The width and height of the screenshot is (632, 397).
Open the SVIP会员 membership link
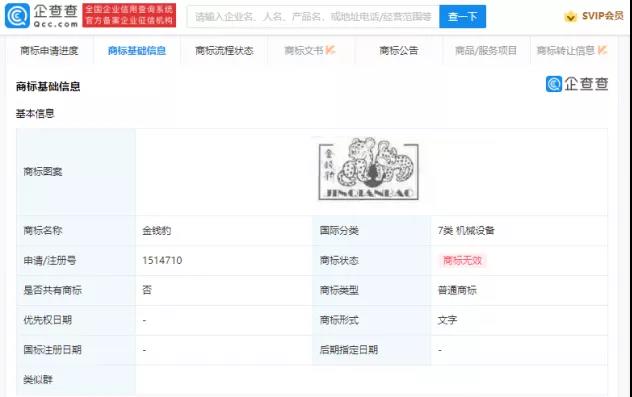tap(603, 16)
